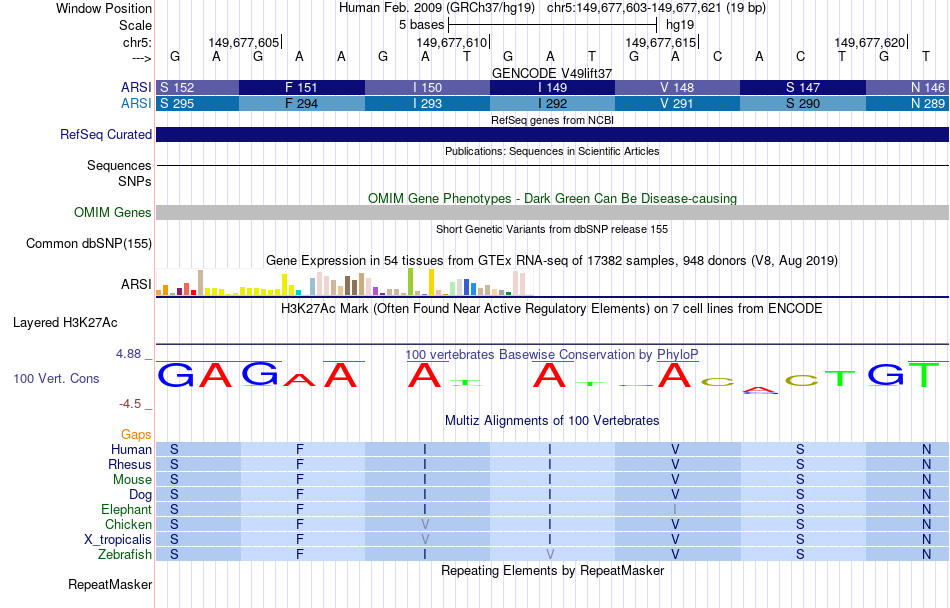
Task: Open Short Genetic Variants dbSNP 155 title
Action: coord(552,230)
